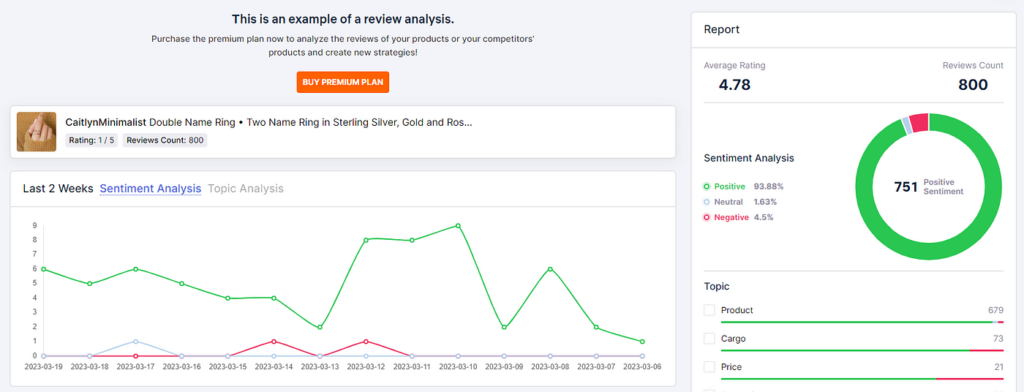Click the BUY PREMIUM PLAN button

click(x=342, y=82)
